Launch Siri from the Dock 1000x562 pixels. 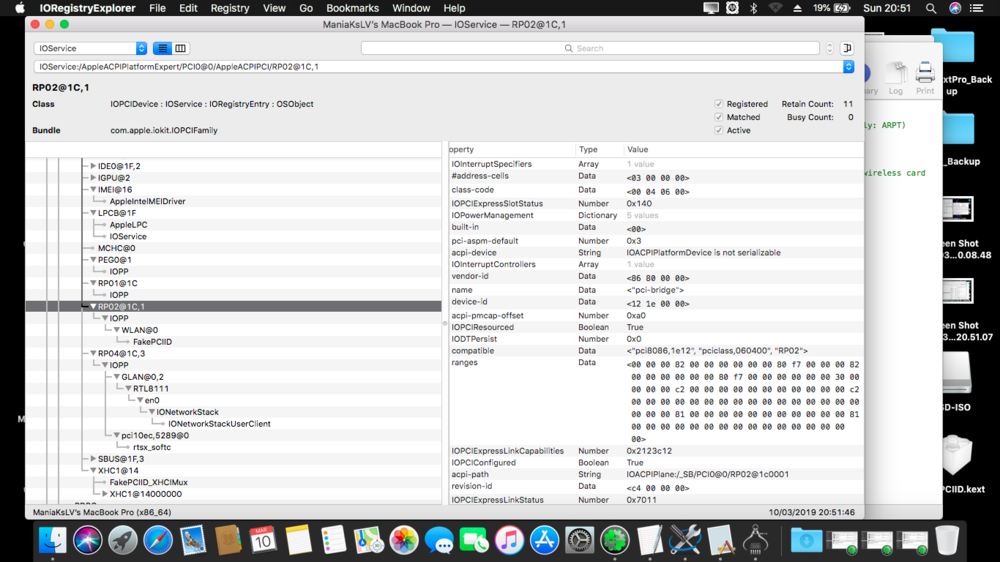(87, 540)
